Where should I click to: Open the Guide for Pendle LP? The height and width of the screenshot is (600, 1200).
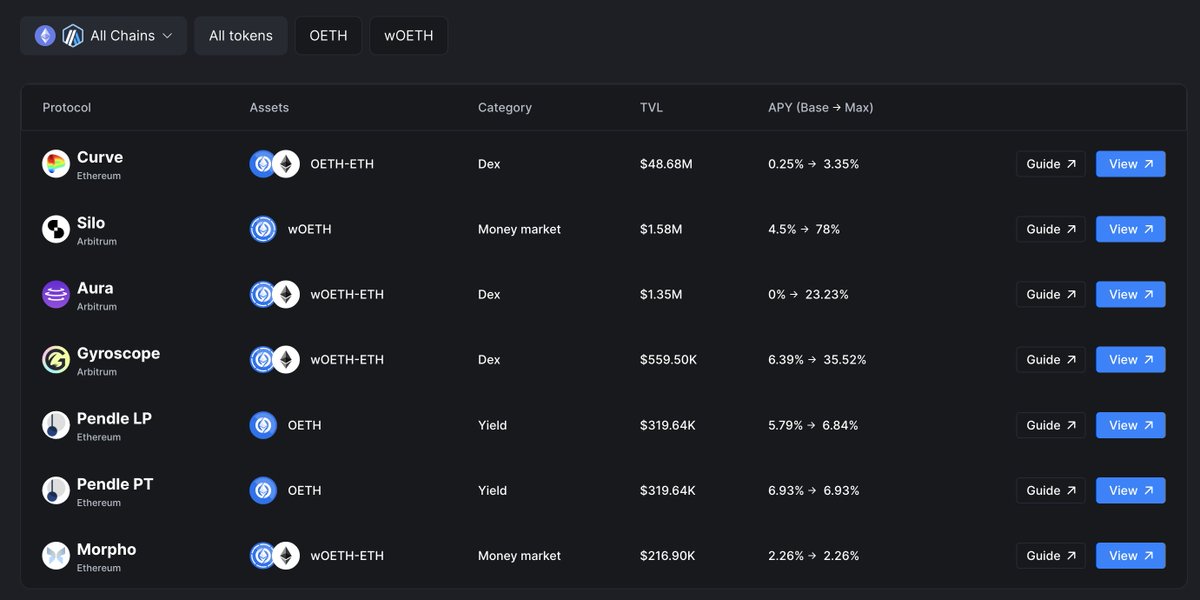coord(1050,425)
